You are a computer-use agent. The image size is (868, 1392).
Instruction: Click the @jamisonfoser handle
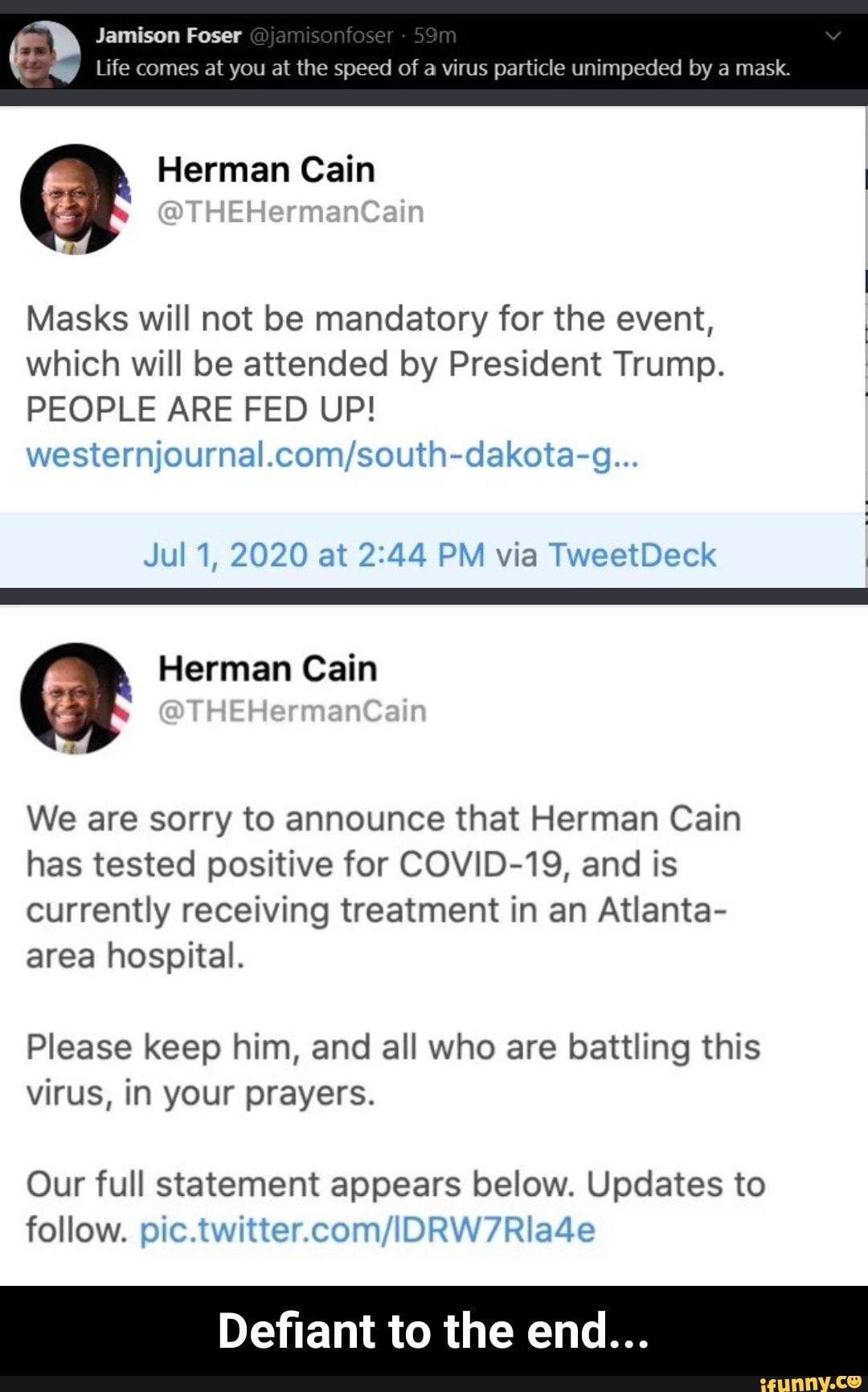click(322, 35)
